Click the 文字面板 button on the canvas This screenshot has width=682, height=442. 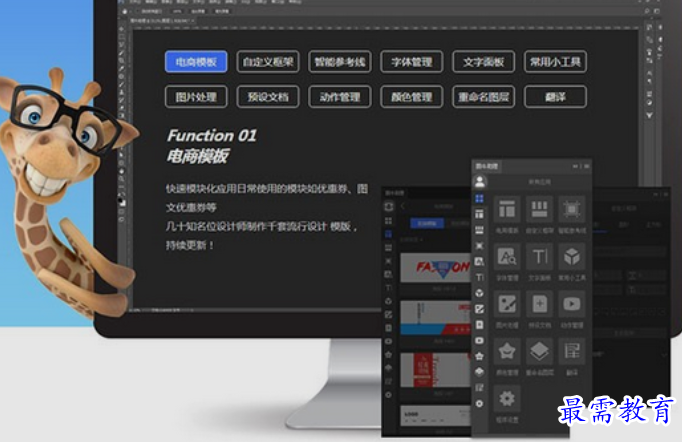click(483, 62)
